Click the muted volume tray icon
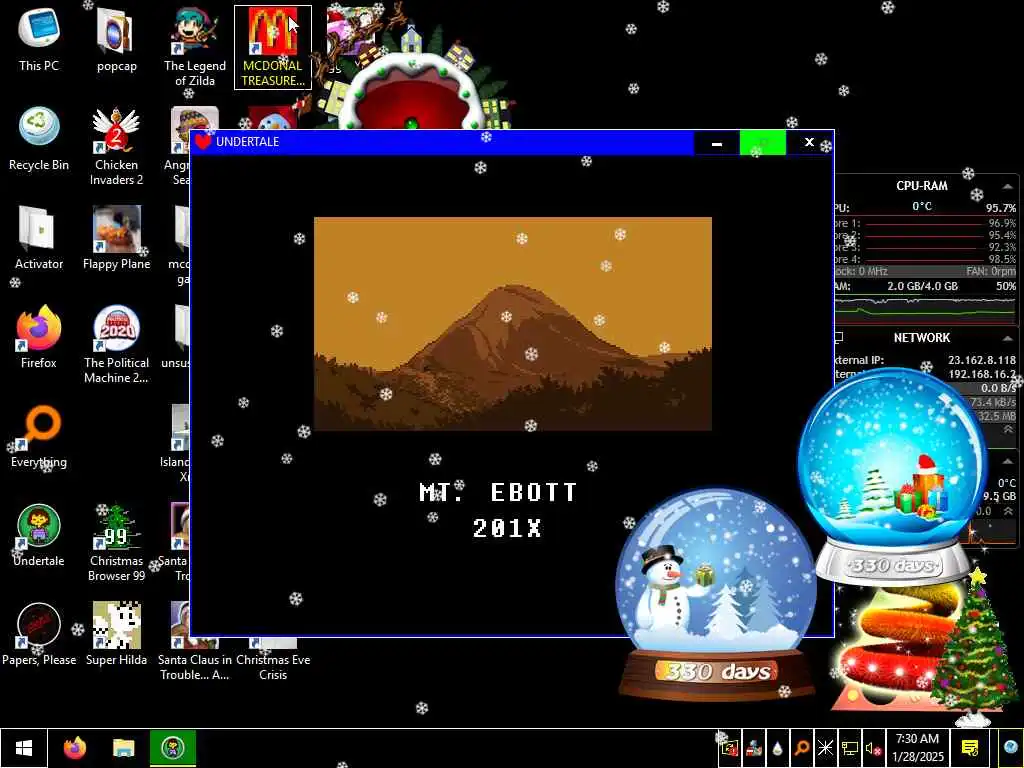 pyautogui.click(x=873, y=748)
